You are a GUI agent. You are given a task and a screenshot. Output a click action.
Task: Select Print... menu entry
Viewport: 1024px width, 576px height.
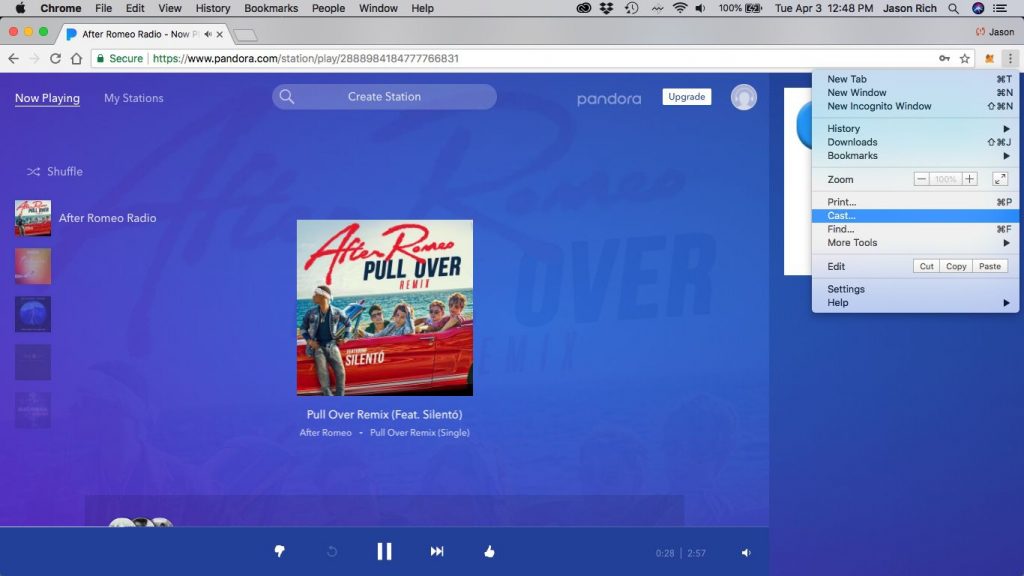click(x=915, y=202)
